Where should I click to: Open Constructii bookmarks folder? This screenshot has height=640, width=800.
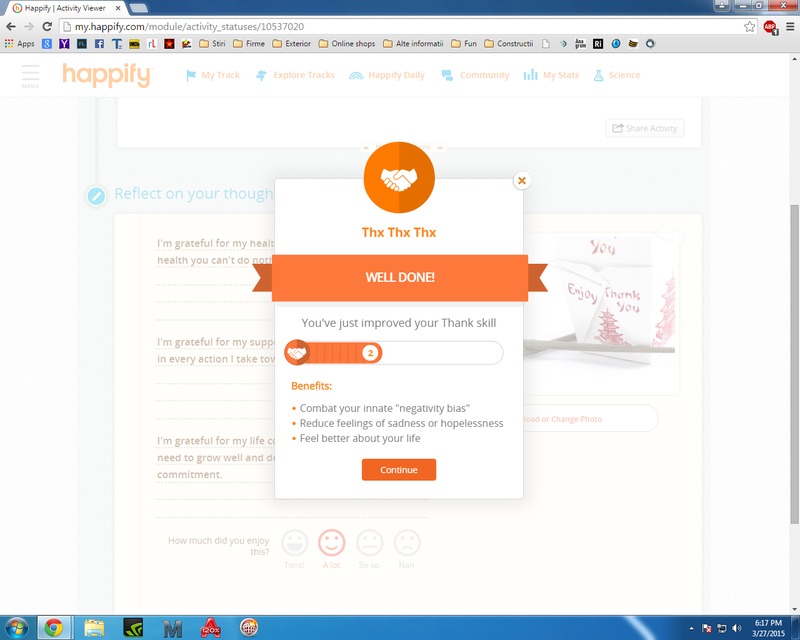509,44
